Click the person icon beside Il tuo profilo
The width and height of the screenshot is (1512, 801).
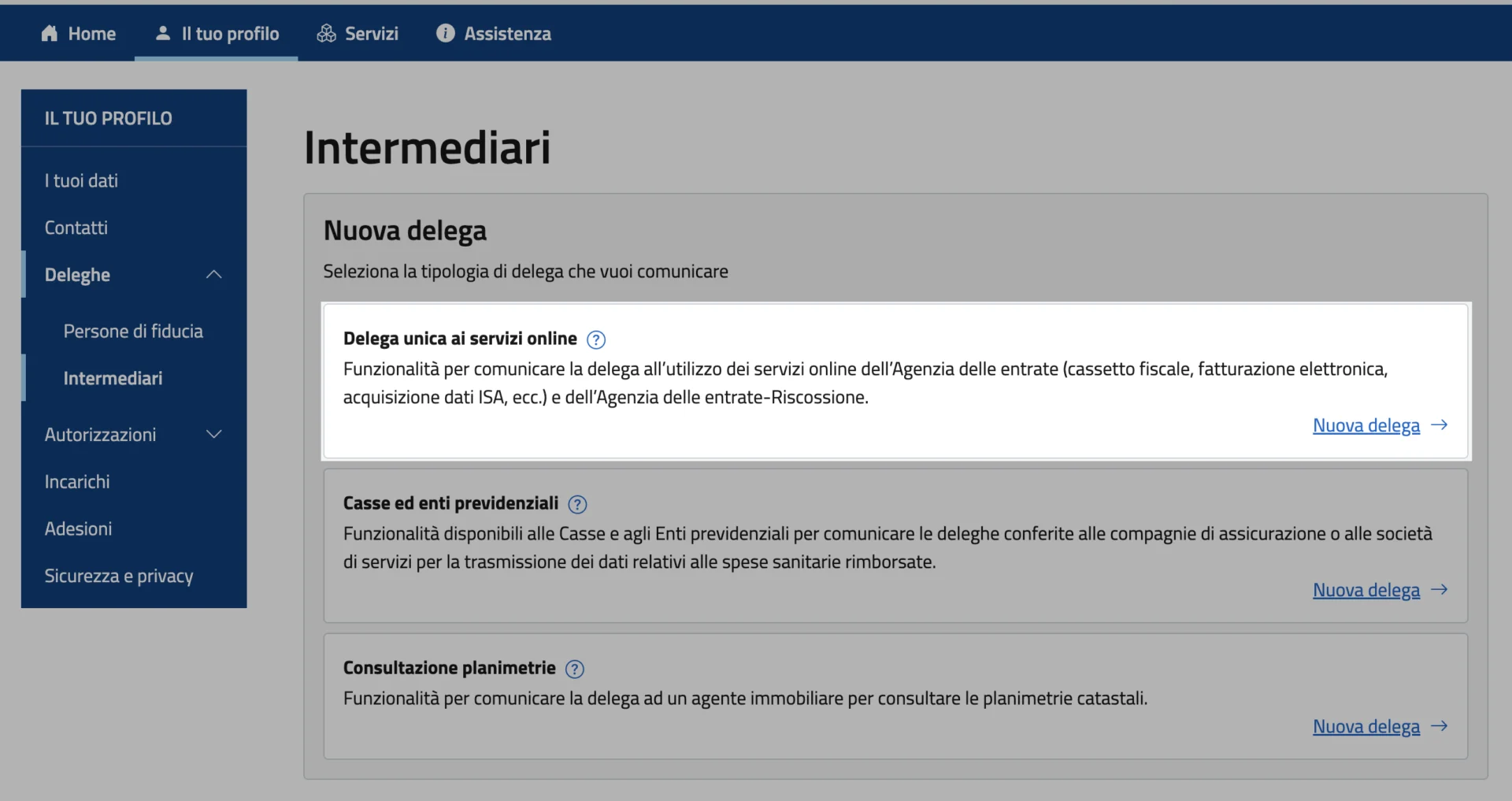tap(163, 33)
